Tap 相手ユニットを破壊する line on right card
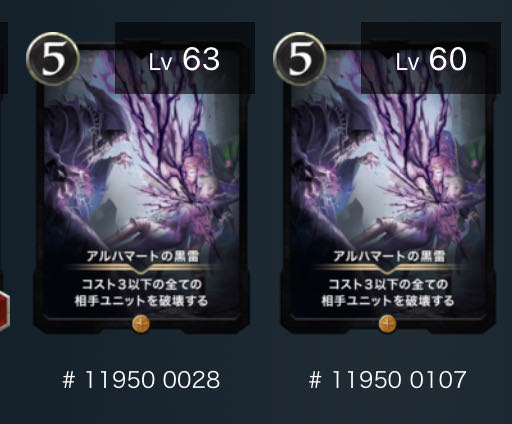This screenshot has width=512, height=424. click(x=388, y=301)
